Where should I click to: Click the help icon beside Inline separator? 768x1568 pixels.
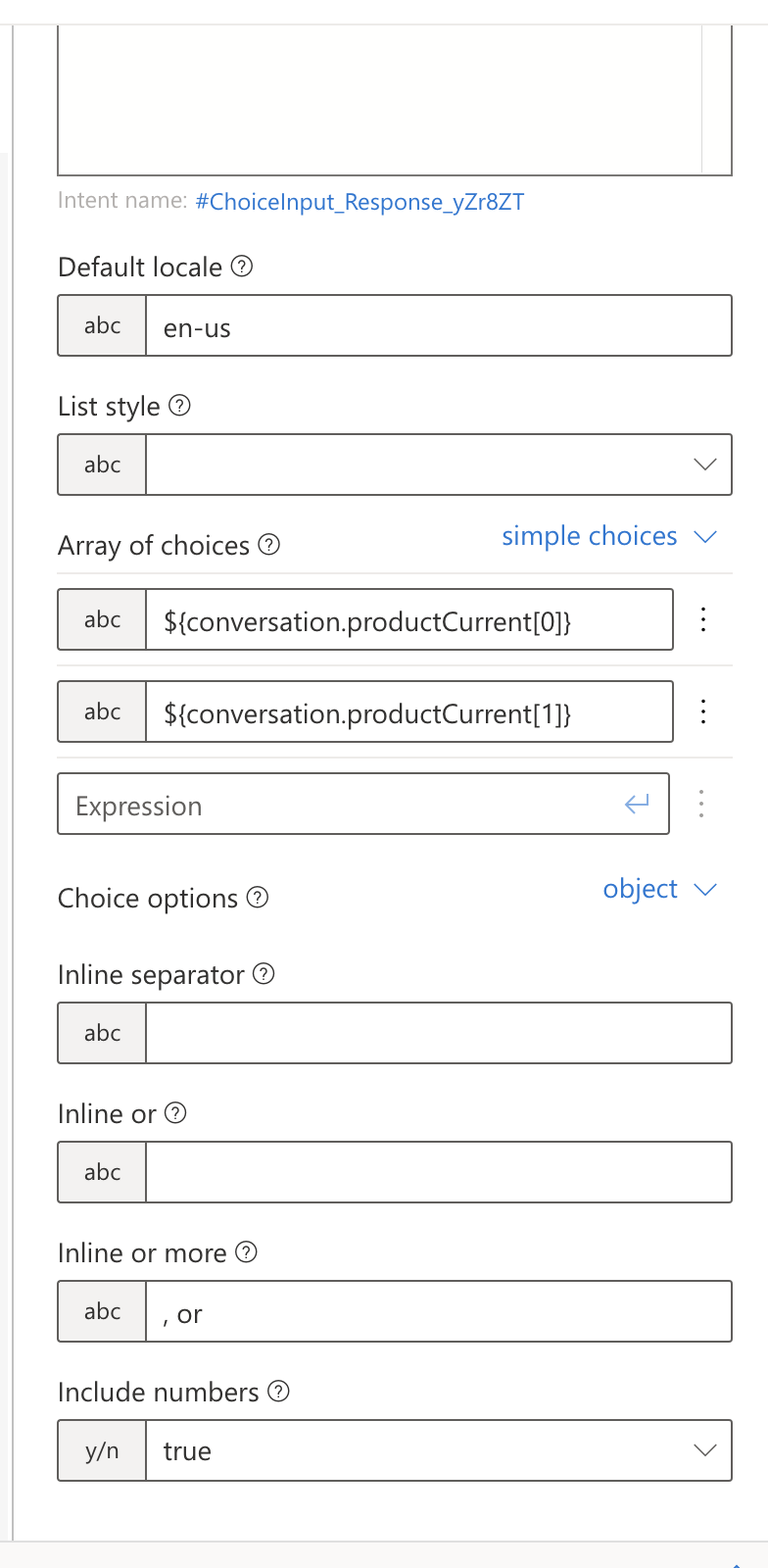pos(264,974)
